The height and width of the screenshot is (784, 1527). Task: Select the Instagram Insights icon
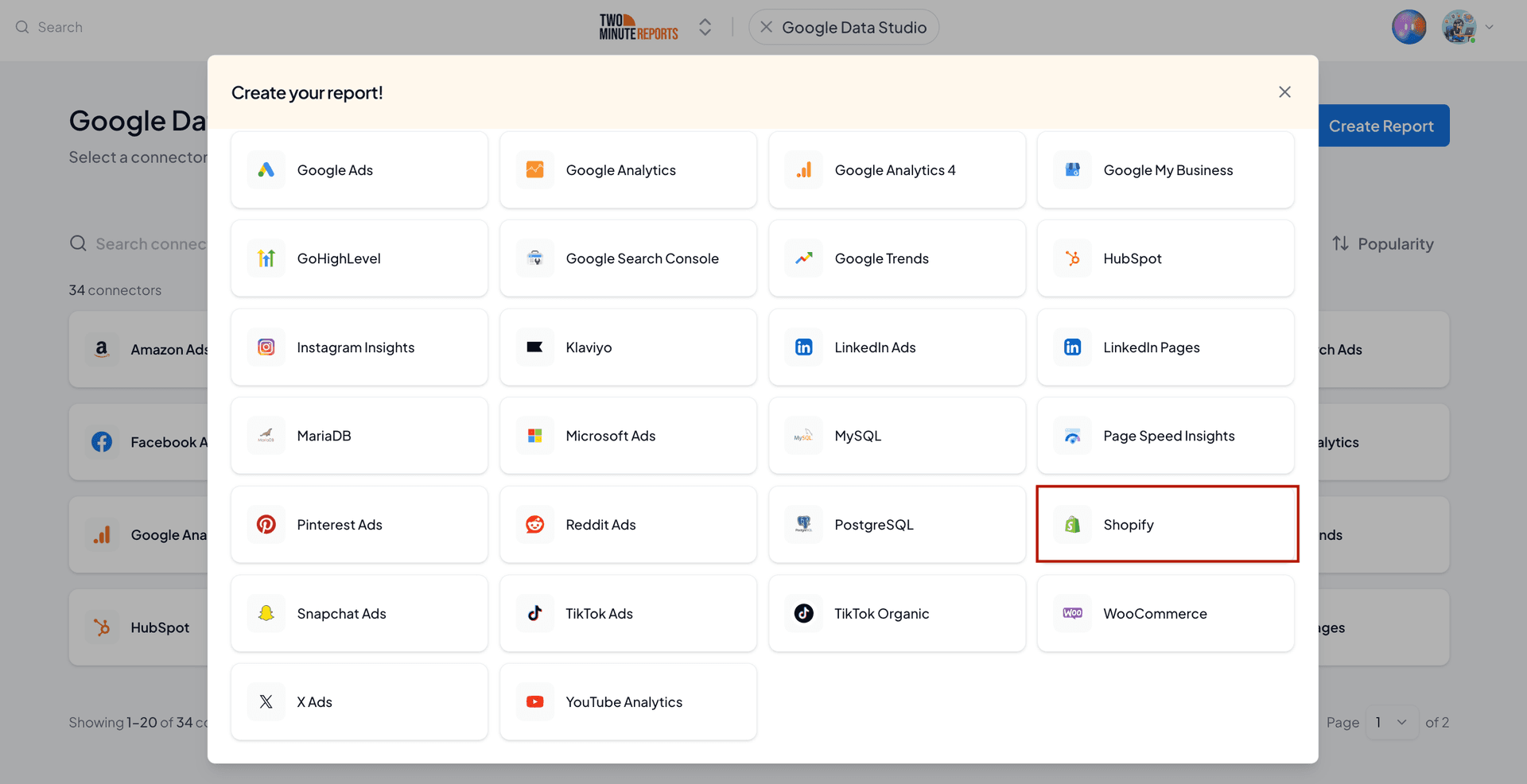(x=266, y=347)
